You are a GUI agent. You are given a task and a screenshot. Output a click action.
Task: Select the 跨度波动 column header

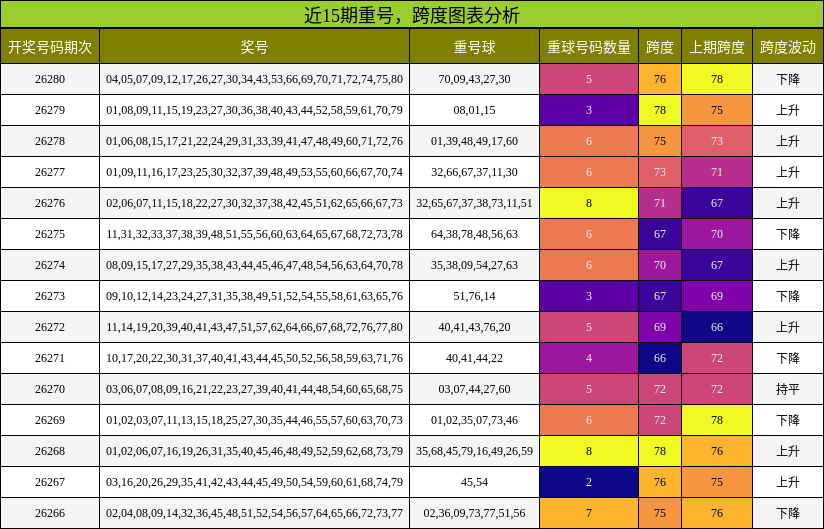tap(788, 47)
